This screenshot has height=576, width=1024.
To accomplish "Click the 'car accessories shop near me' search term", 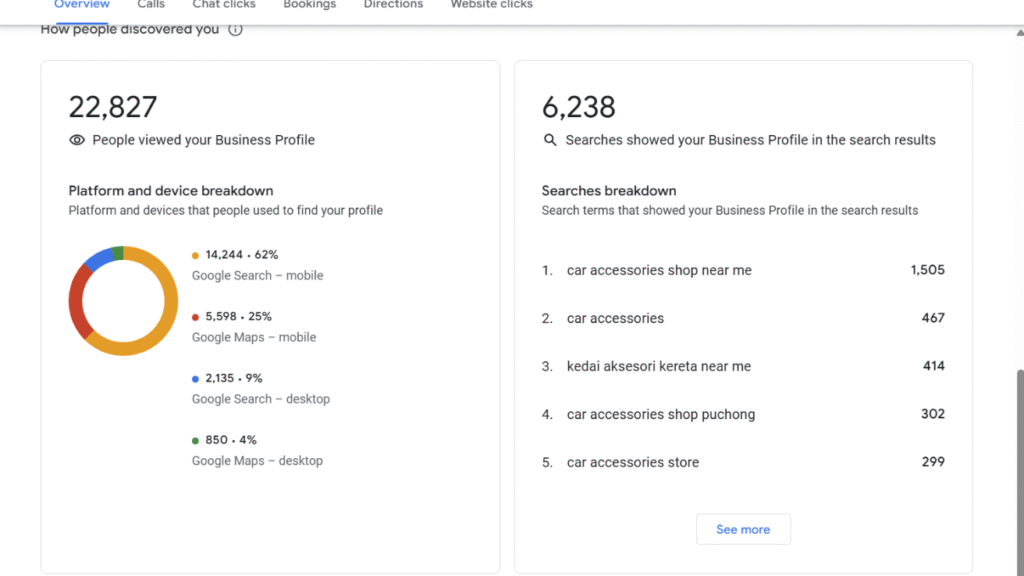I will point(659,270).
